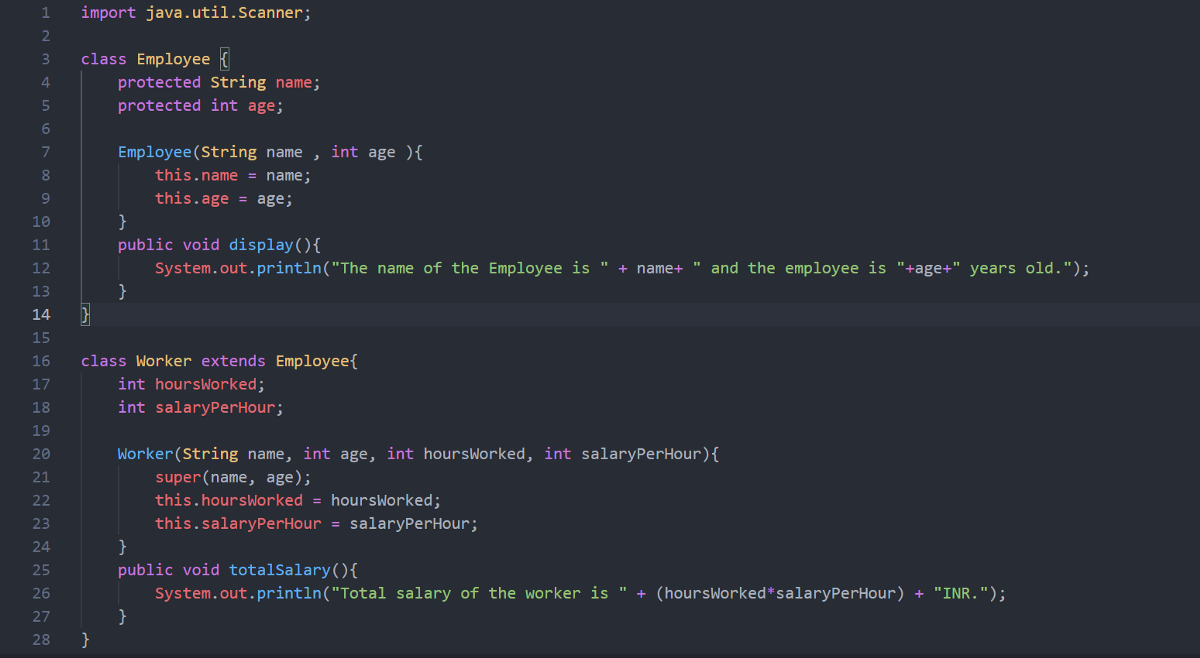Click the closing brace on line 14
The image size is (1200, 658).
point(84,314)
